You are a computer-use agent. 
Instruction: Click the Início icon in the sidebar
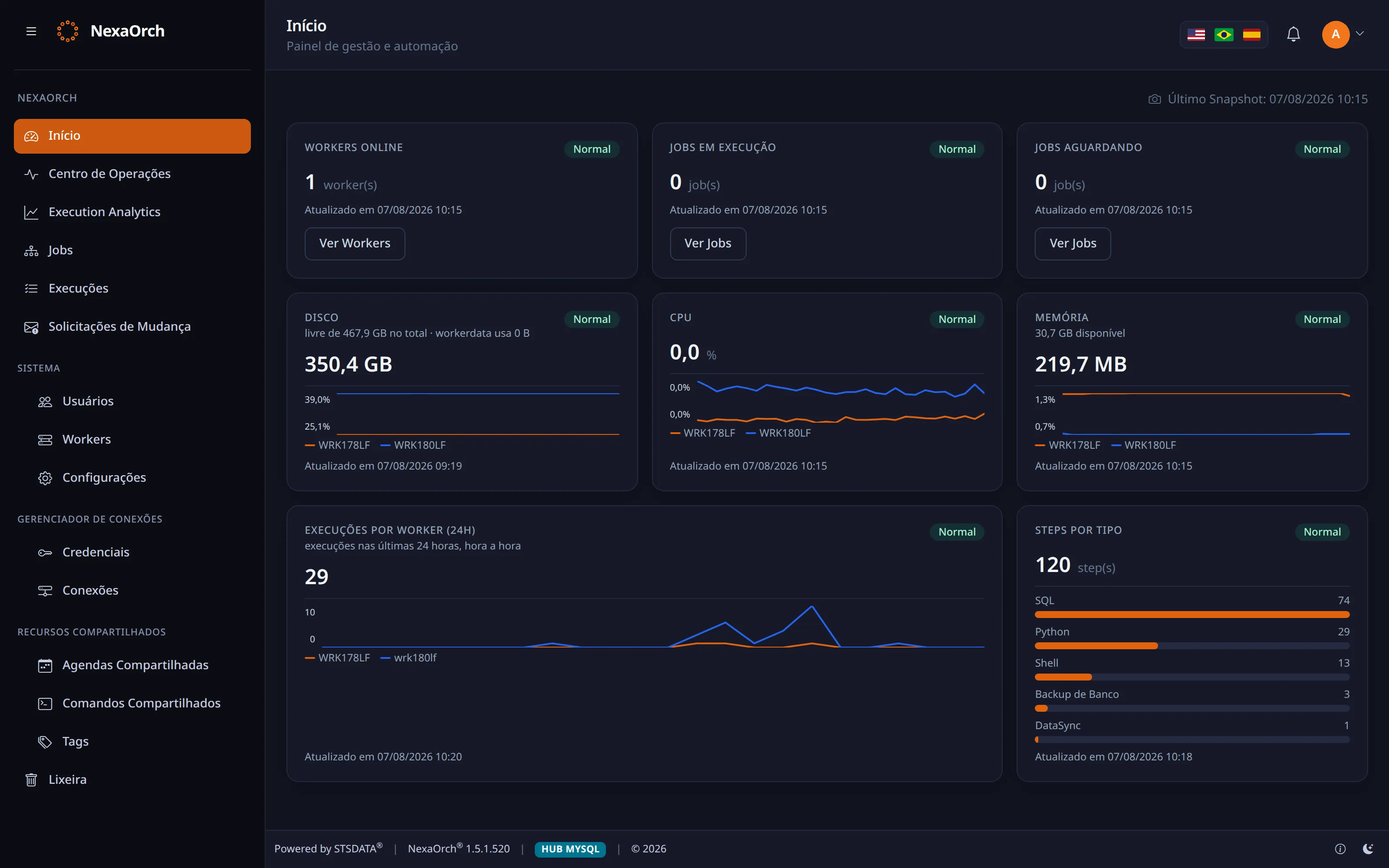31,136
